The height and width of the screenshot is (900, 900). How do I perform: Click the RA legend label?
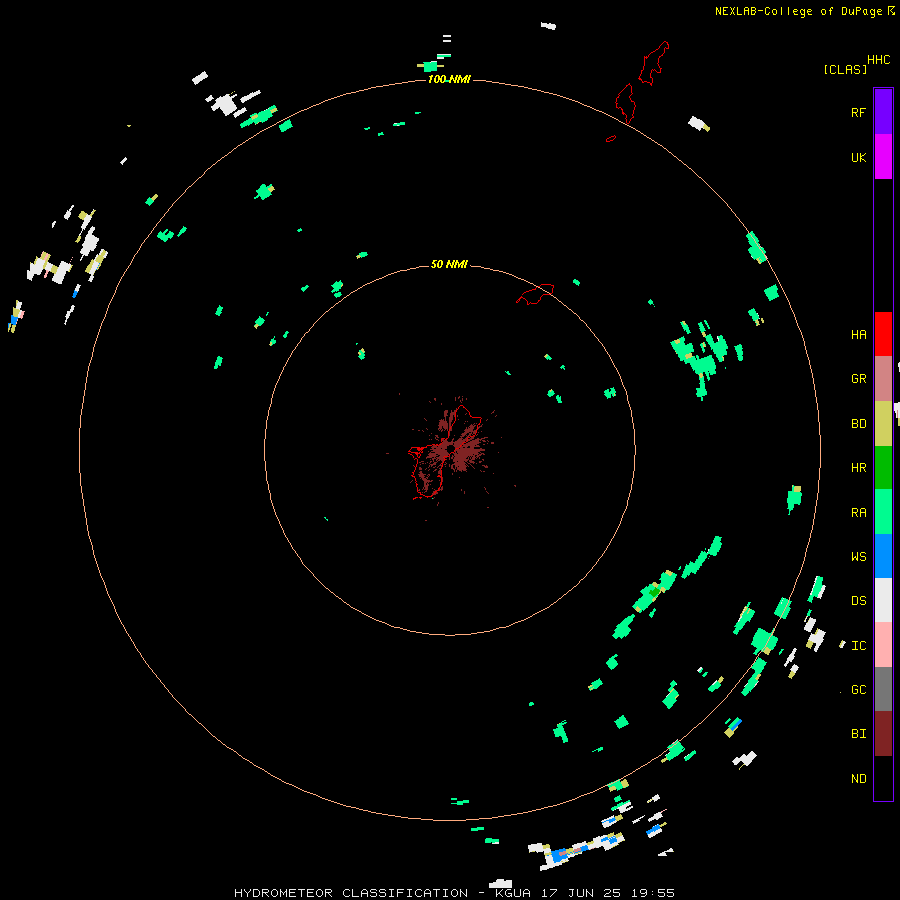pos(858,513)
